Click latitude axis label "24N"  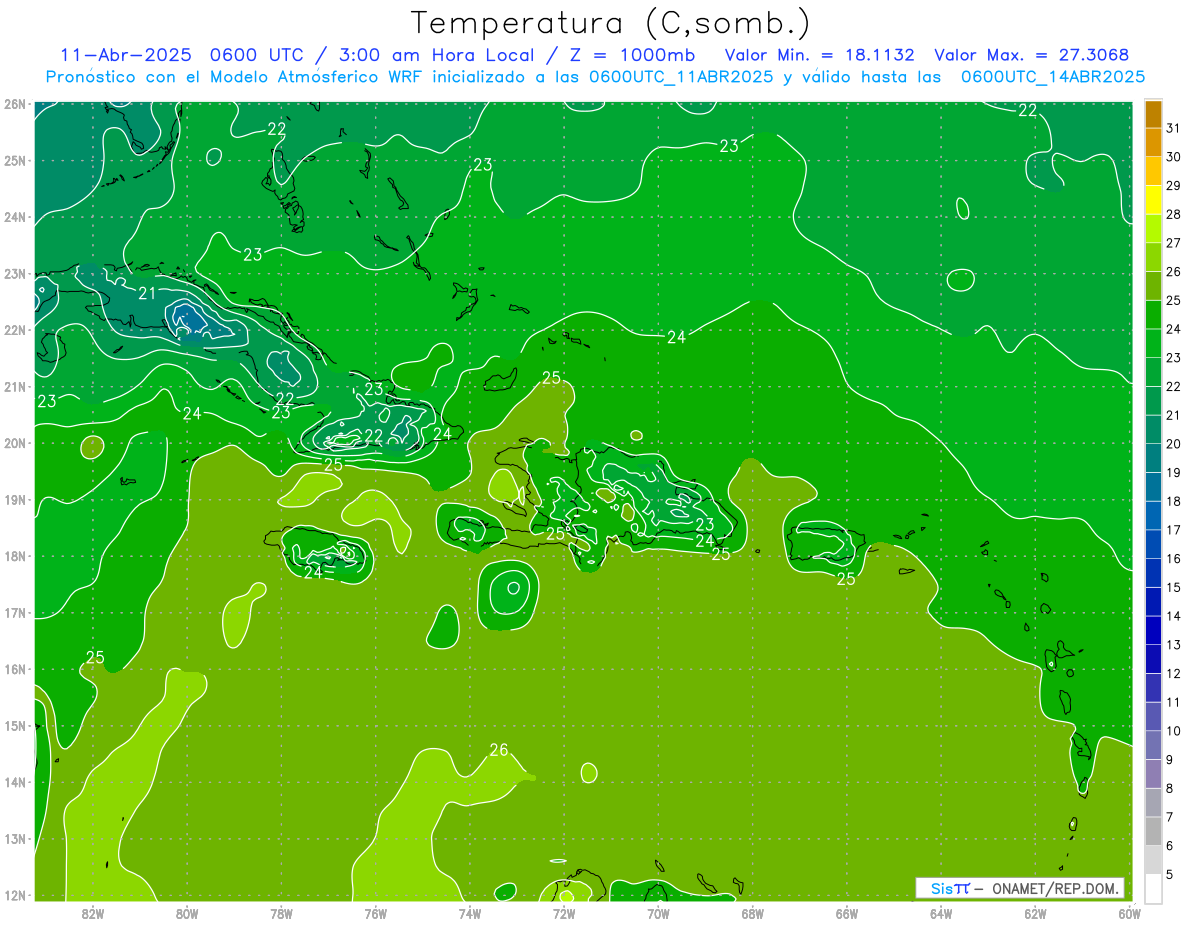15,217
